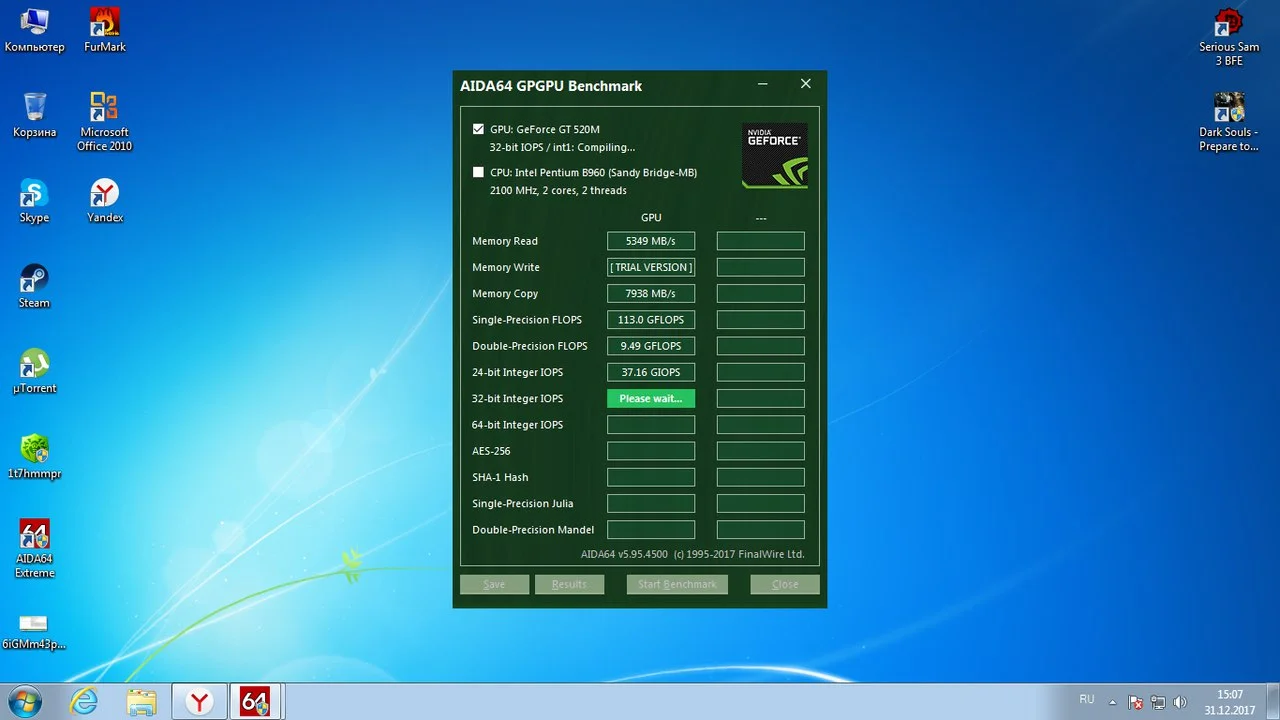The height and width of the screenshot is (720, 1280).
Task: Click the Yandex browser taskbar button
Action: tap(200, 702)
